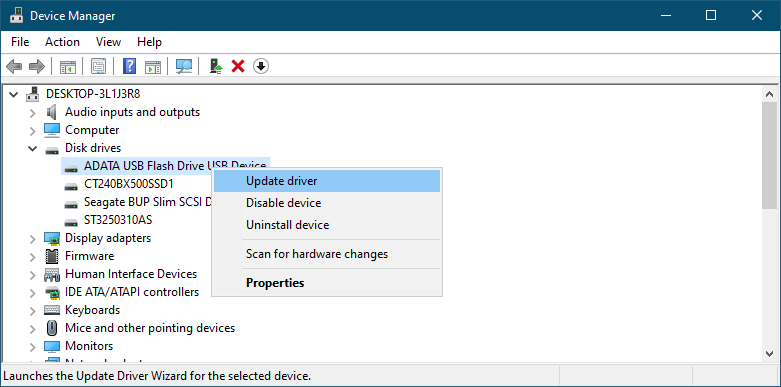Open the Help menu
This screenshot has width=781, height=387.
pos(149,42)
